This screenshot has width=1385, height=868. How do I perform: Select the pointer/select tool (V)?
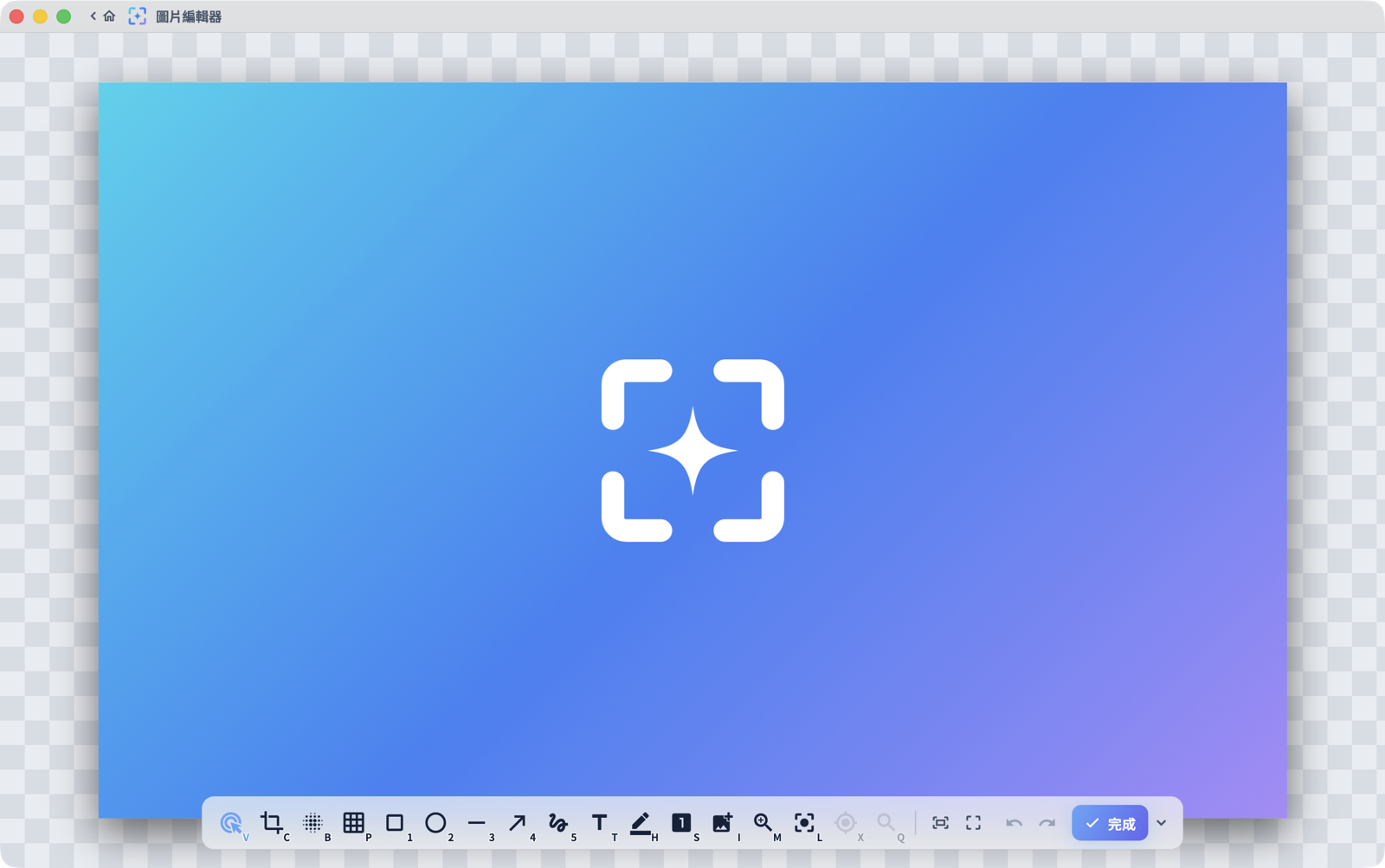(x=231, y=823)
